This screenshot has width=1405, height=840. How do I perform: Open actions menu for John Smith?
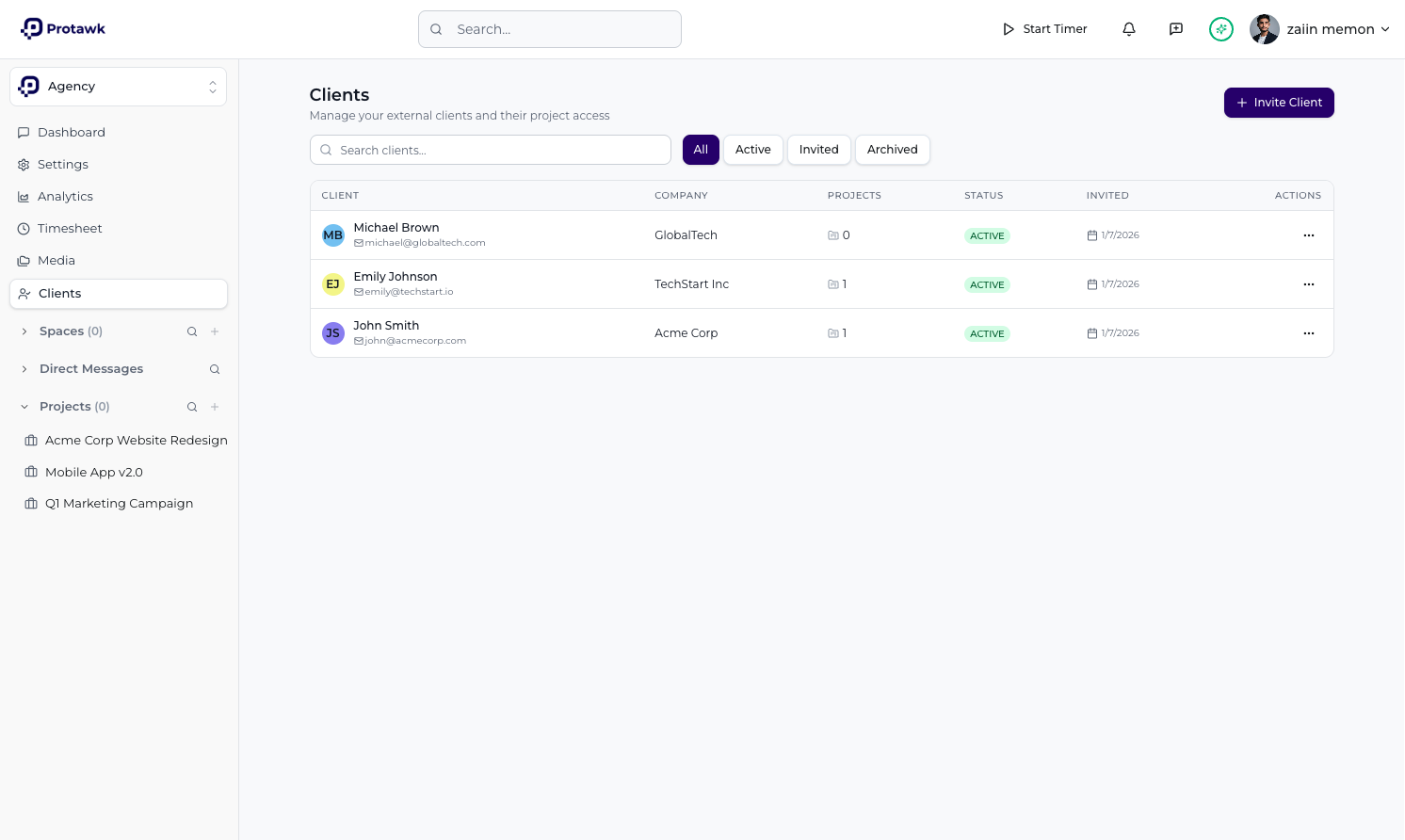coord(1308,332)
